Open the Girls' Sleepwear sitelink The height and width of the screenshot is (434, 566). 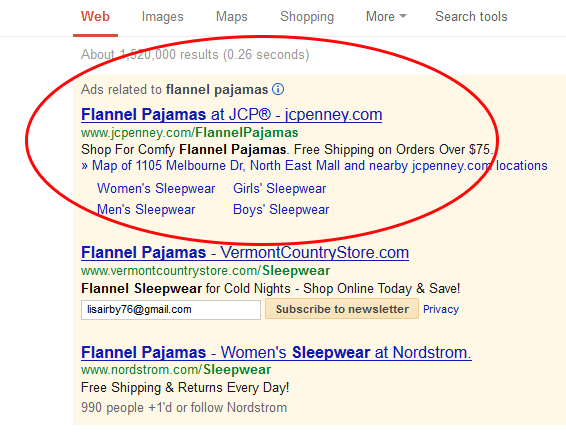coord(279,188)
